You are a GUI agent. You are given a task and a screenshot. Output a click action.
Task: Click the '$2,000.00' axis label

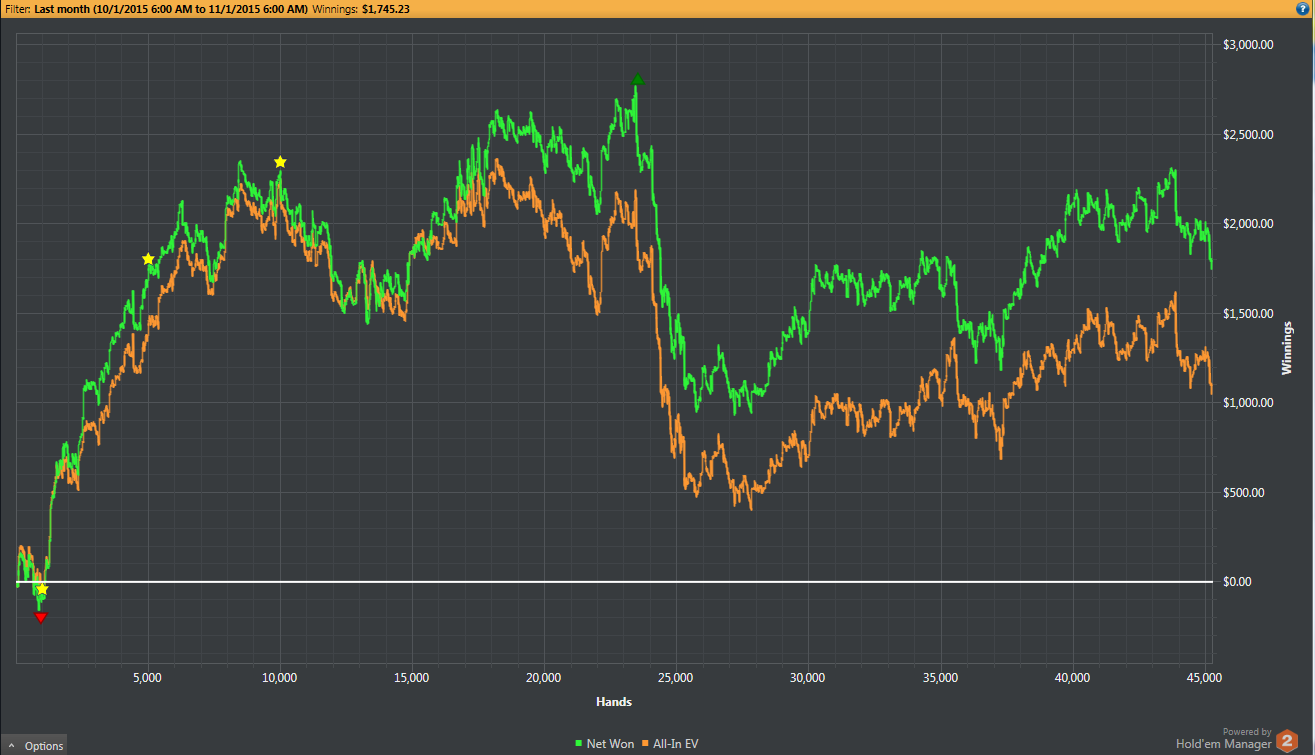[x=1248, y=224]
